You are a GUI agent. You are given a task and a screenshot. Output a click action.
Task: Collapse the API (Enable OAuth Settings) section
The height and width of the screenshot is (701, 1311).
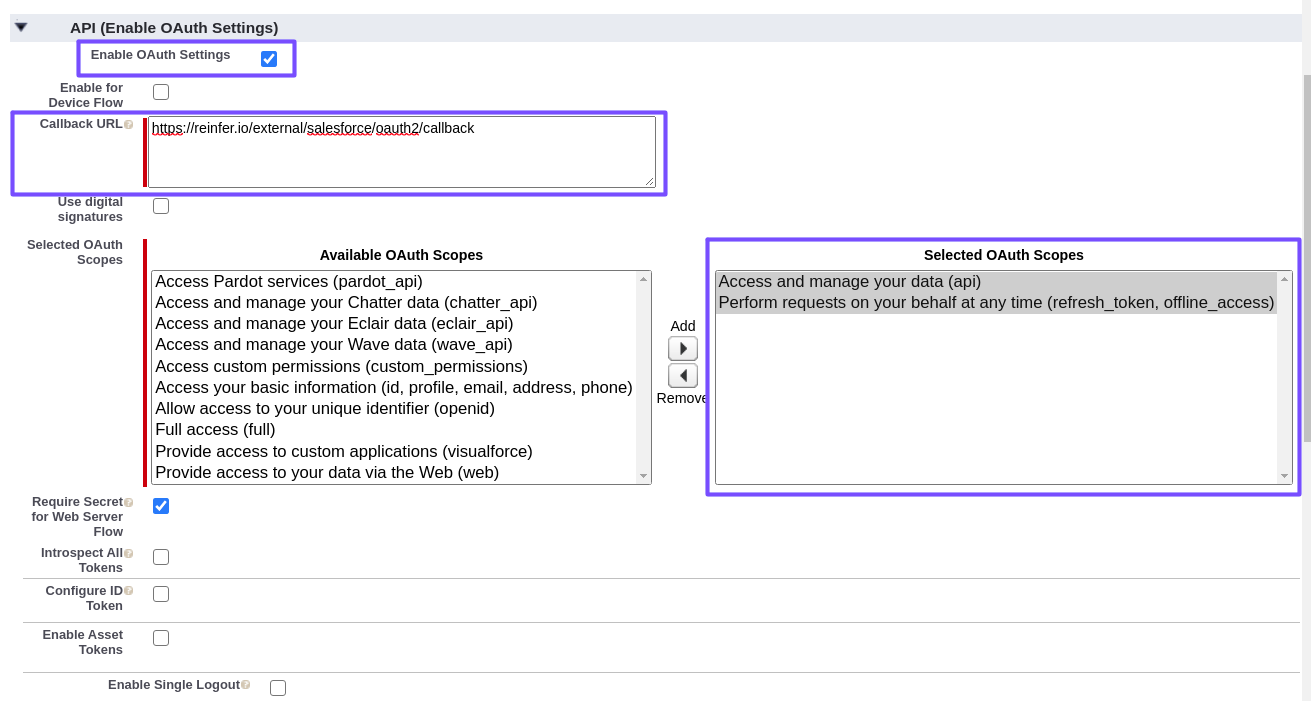tap(21, 27)
